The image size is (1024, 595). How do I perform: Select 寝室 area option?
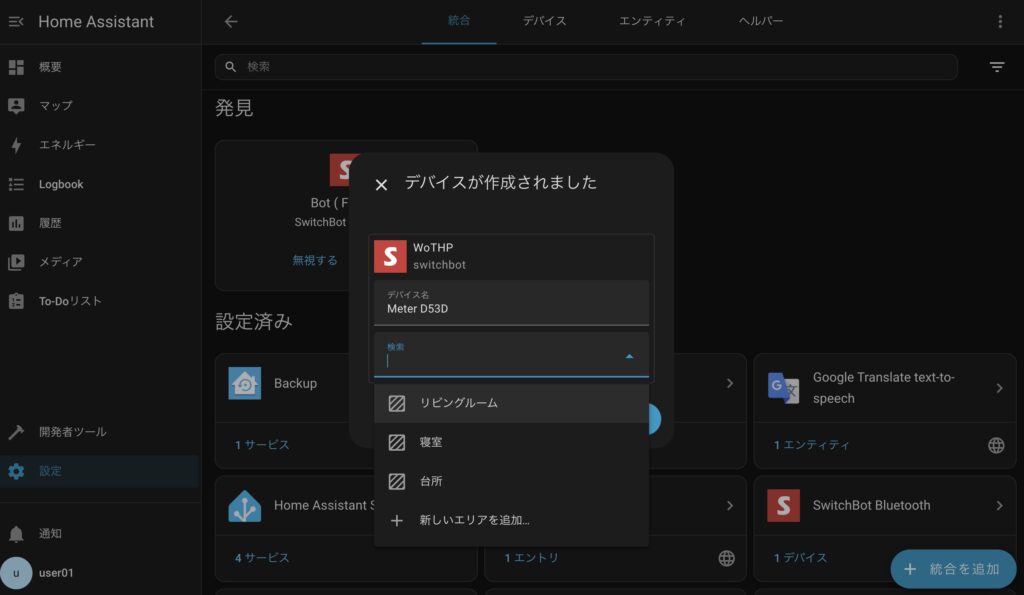coord(511,442)
